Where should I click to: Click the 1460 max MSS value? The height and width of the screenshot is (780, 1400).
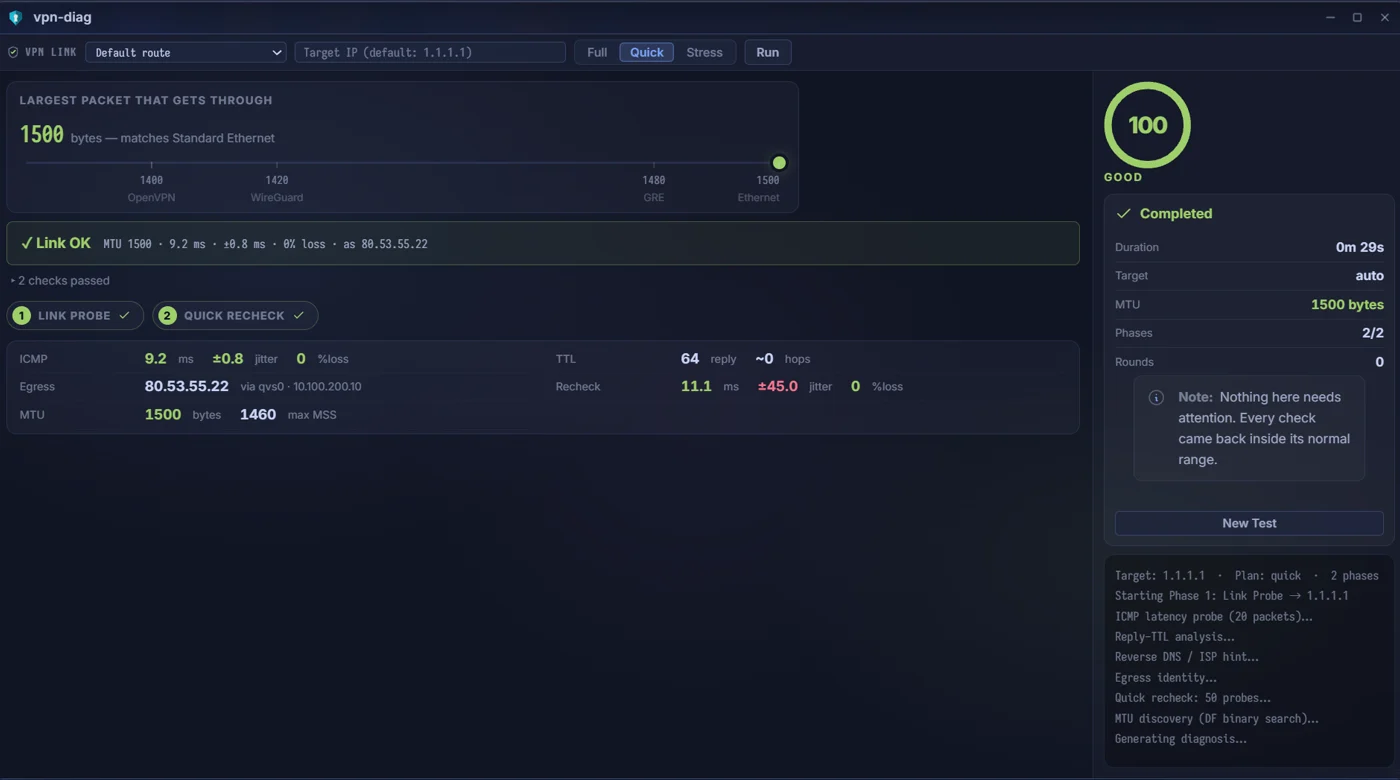tap(258, 414)
